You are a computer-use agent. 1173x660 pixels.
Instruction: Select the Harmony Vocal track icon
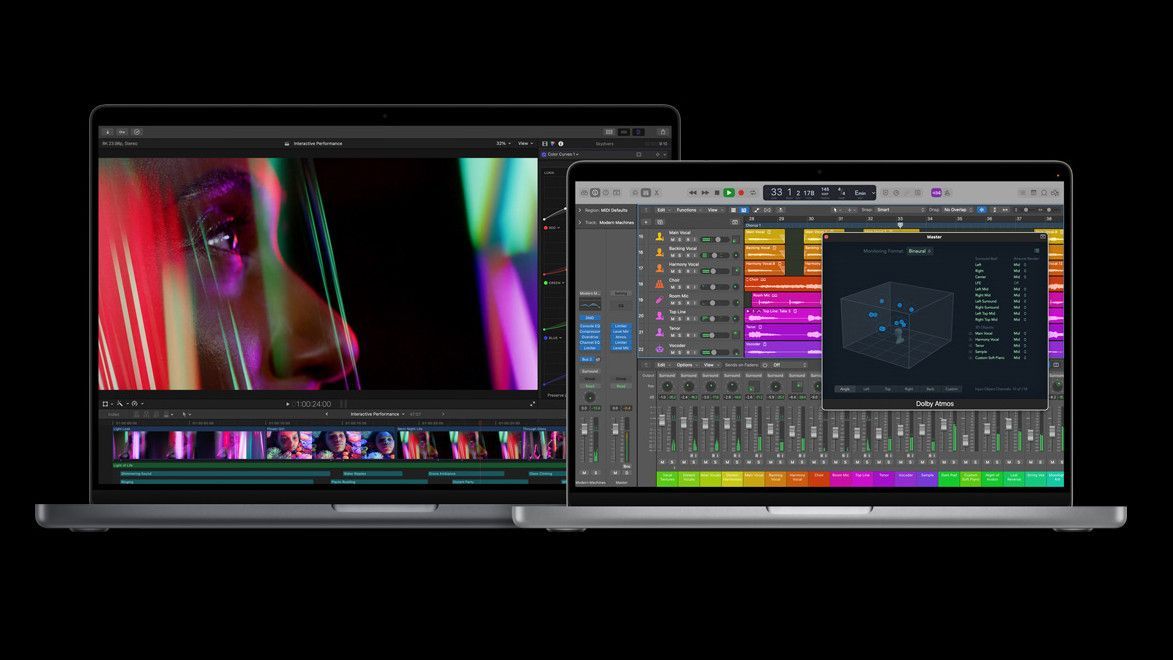click(x=660, y=268)
